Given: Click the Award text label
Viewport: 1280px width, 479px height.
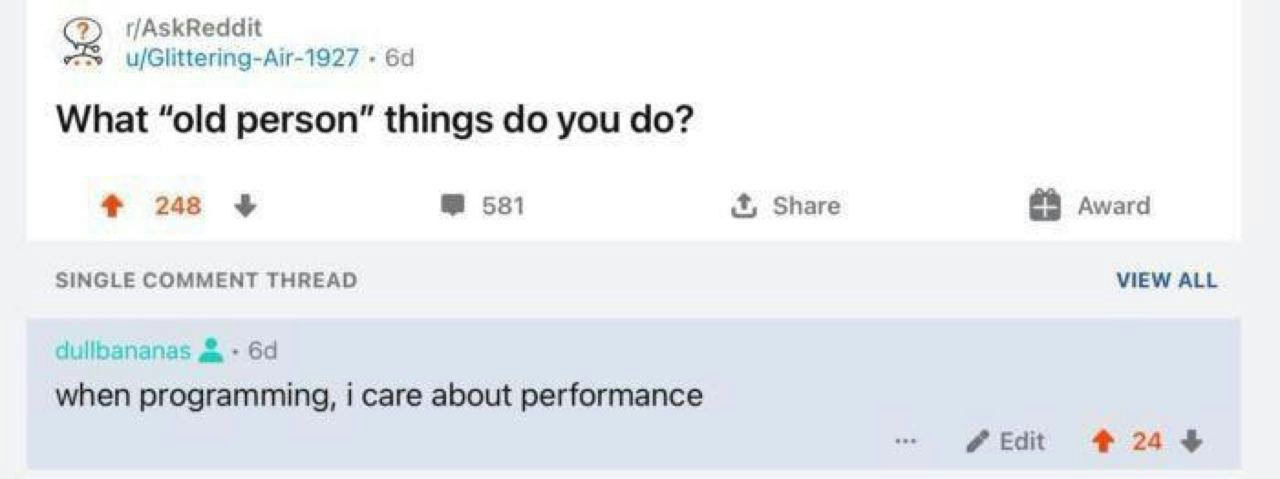Looking at the screenshot, I should tap(1114, 206).
